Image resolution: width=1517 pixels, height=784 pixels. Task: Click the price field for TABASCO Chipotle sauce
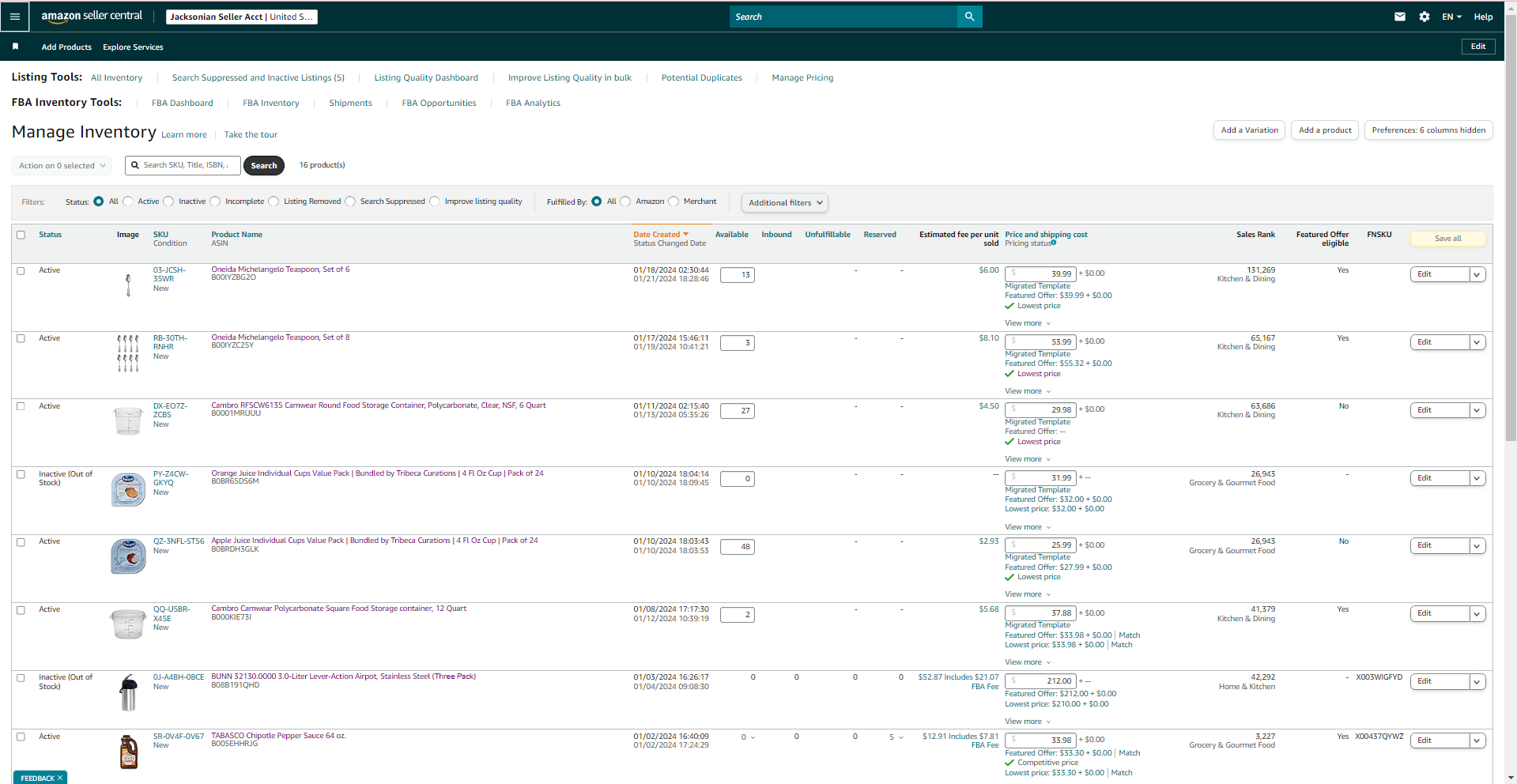1040,741
